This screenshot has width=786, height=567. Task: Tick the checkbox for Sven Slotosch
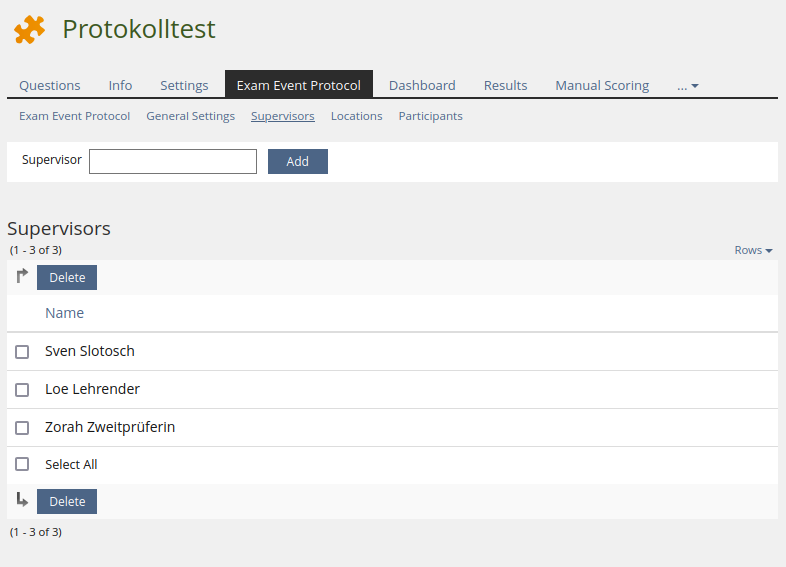22,352
